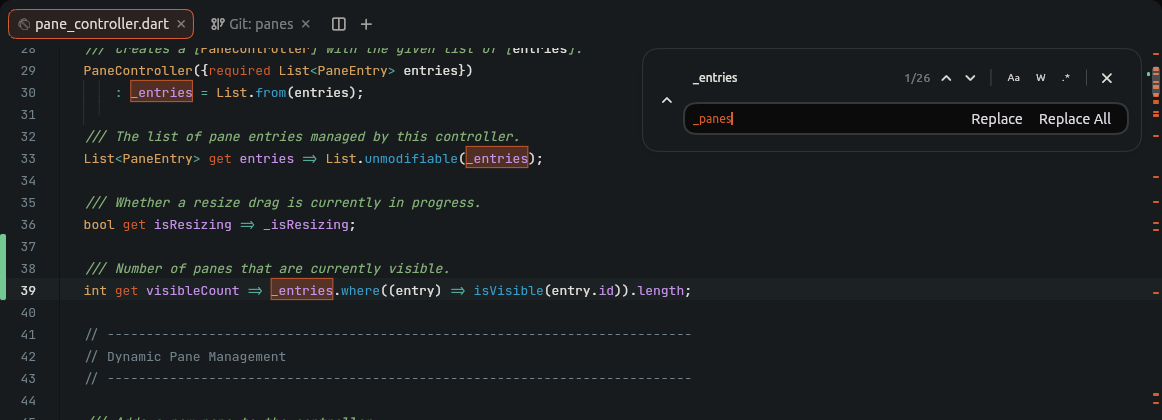Collapse the replace field with chevron
The height and width of the screenshot is (420, 1162).
pos(666,101)
